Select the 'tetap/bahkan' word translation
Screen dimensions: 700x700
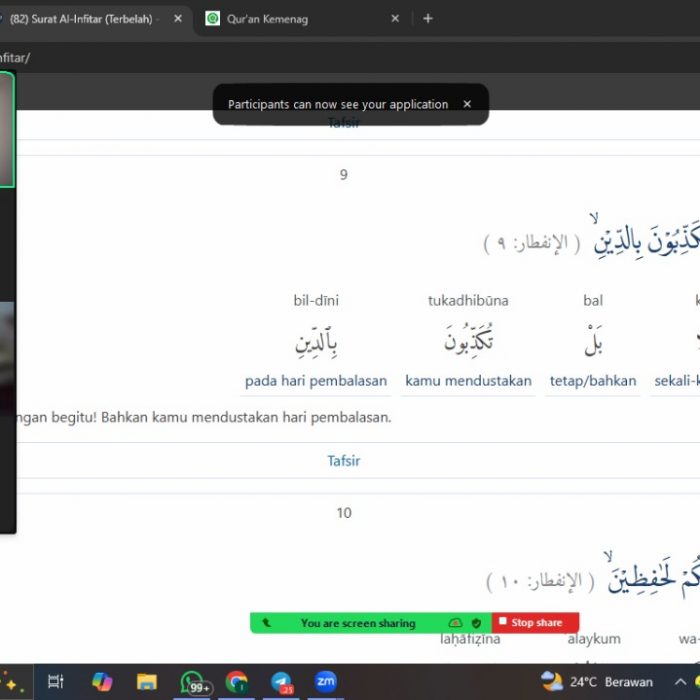pos(593,381)
